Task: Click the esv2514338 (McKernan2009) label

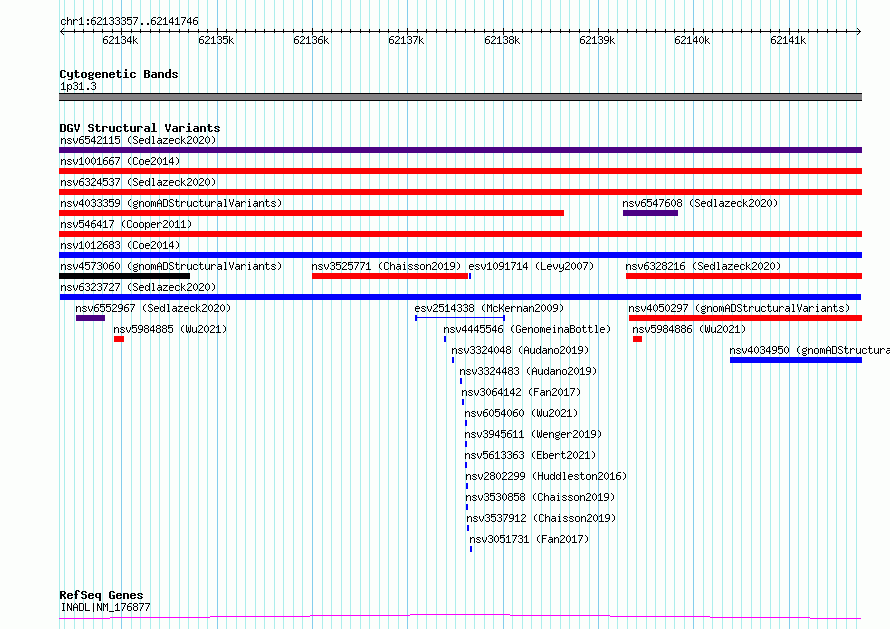Action: point(489,308)
